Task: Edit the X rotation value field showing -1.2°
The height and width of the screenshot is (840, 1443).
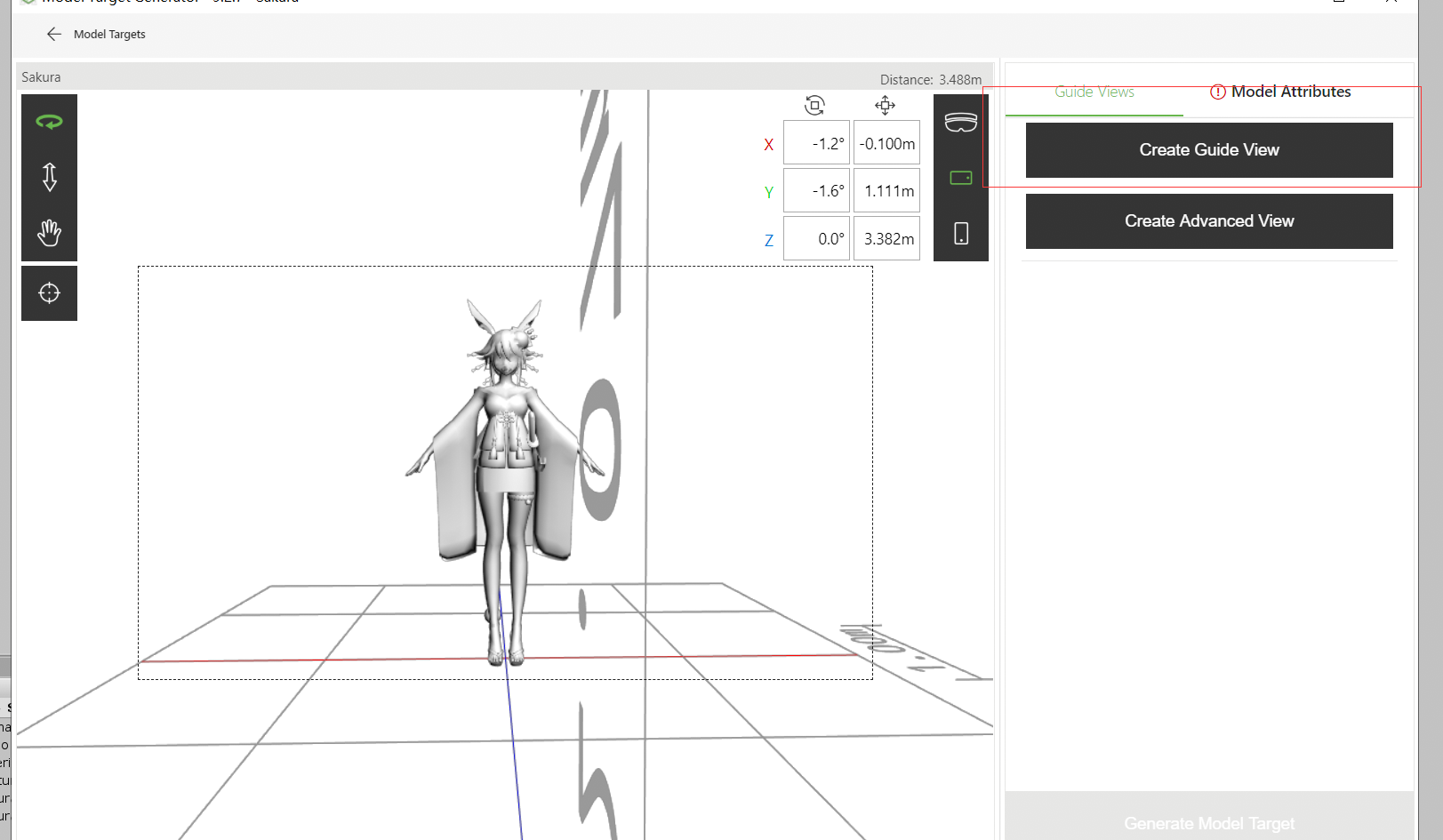Action: point(816,142)
